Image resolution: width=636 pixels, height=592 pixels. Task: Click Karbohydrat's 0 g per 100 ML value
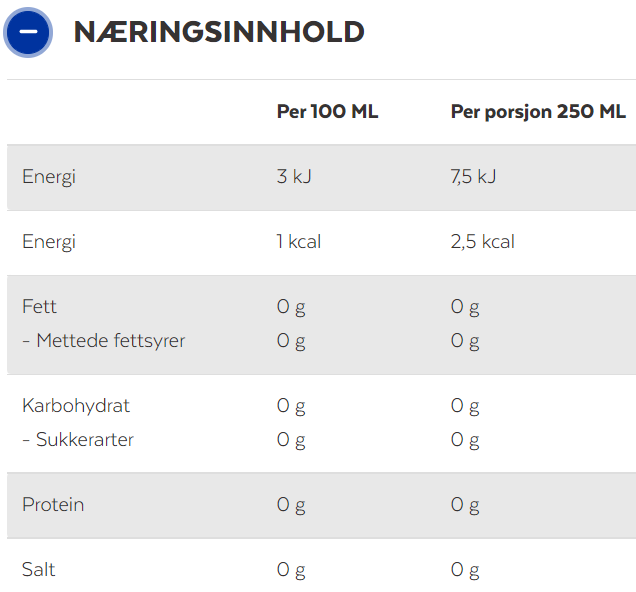[291, 406]
